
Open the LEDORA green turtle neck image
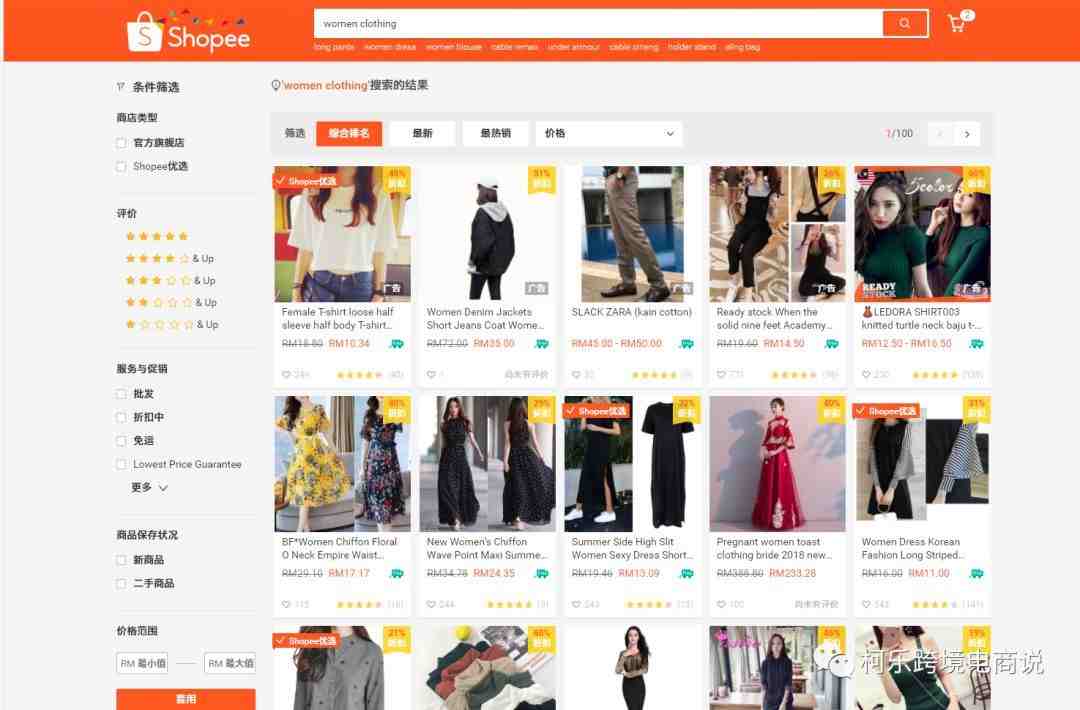click(922, 234)
